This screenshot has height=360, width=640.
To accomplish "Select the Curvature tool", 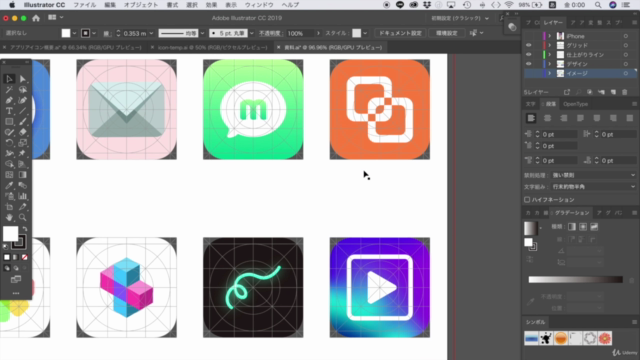I will click(22, 100).
